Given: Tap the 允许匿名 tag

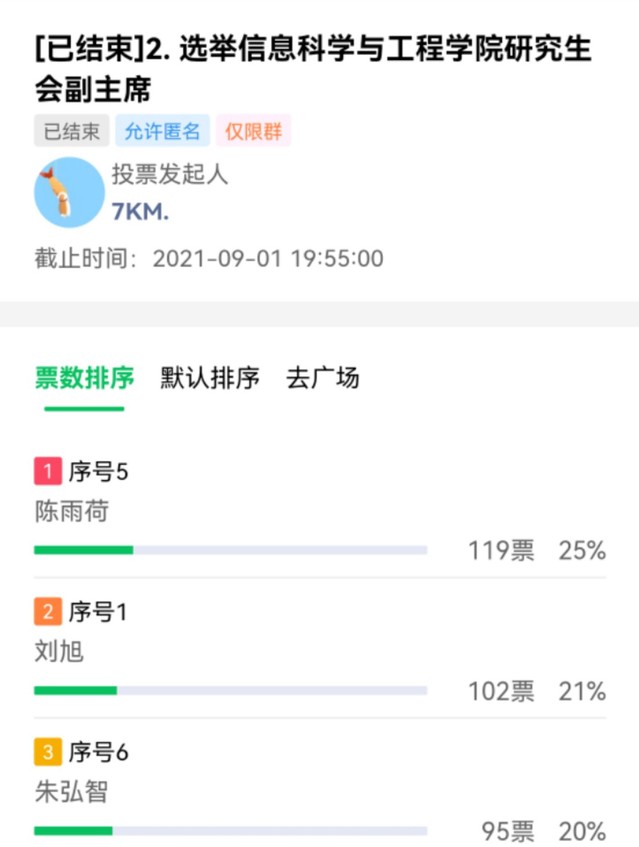Looking at the screenshot, I should click(x=162, y=131).
